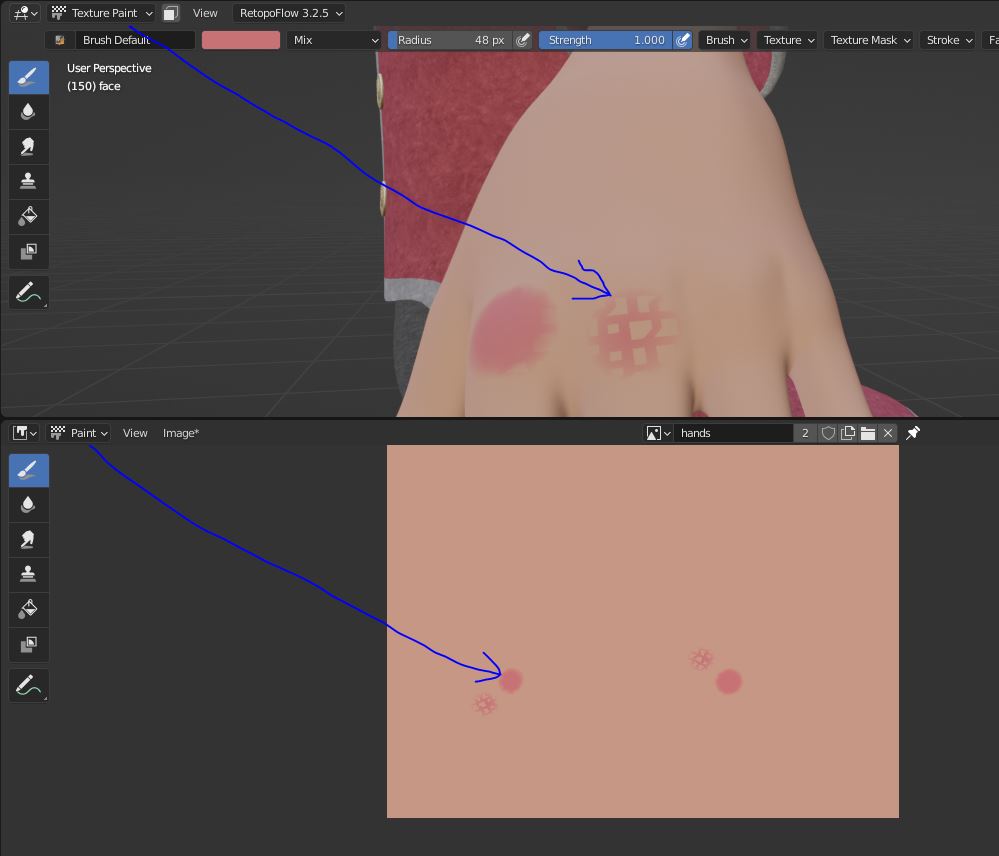Open the pink brush color swatch
Image resolution: width=999 pixels, height=856 pixels.
241,40
